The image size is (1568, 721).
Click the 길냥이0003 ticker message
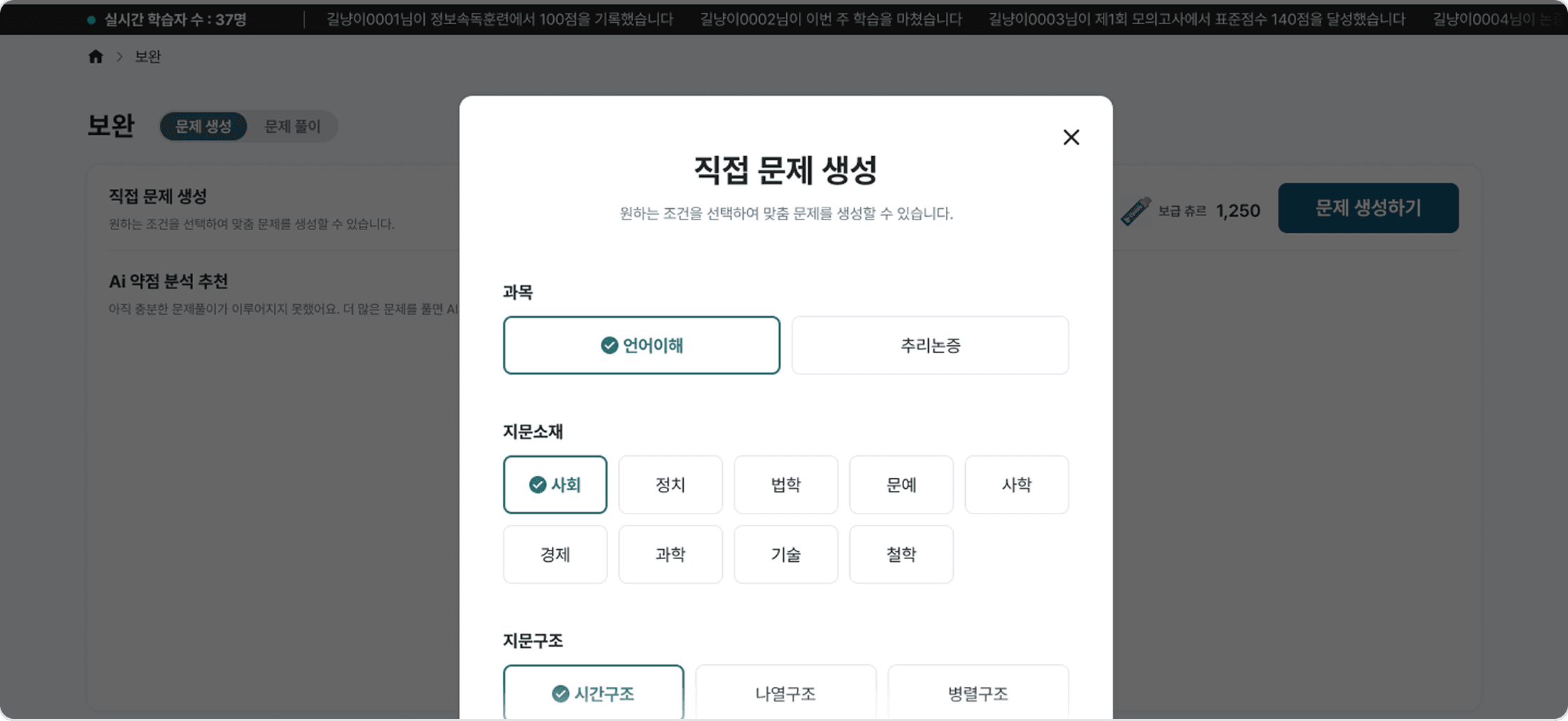(x=1197, y=19)
